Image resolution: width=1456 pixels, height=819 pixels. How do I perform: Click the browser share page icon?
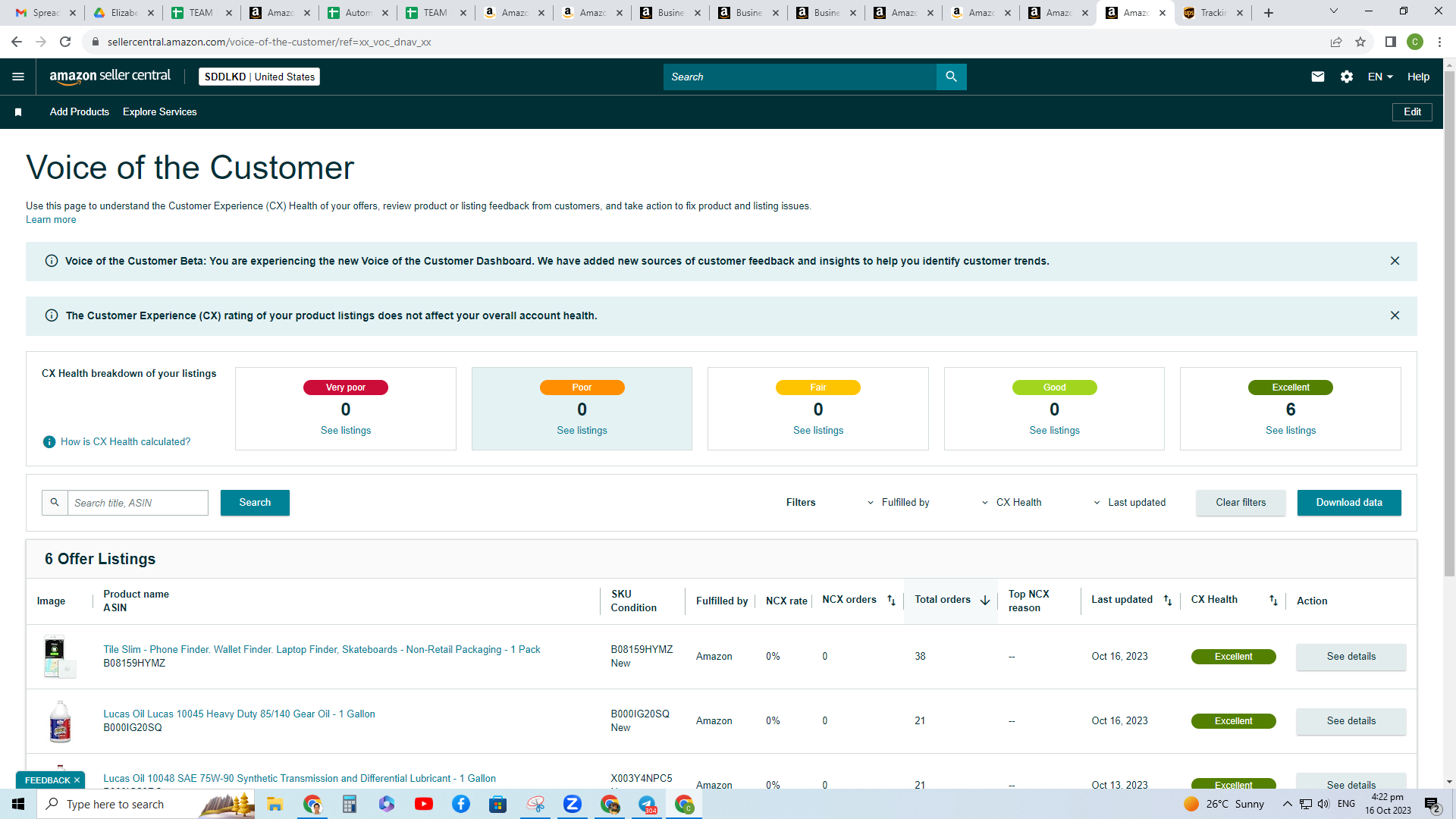[1336, 42]
